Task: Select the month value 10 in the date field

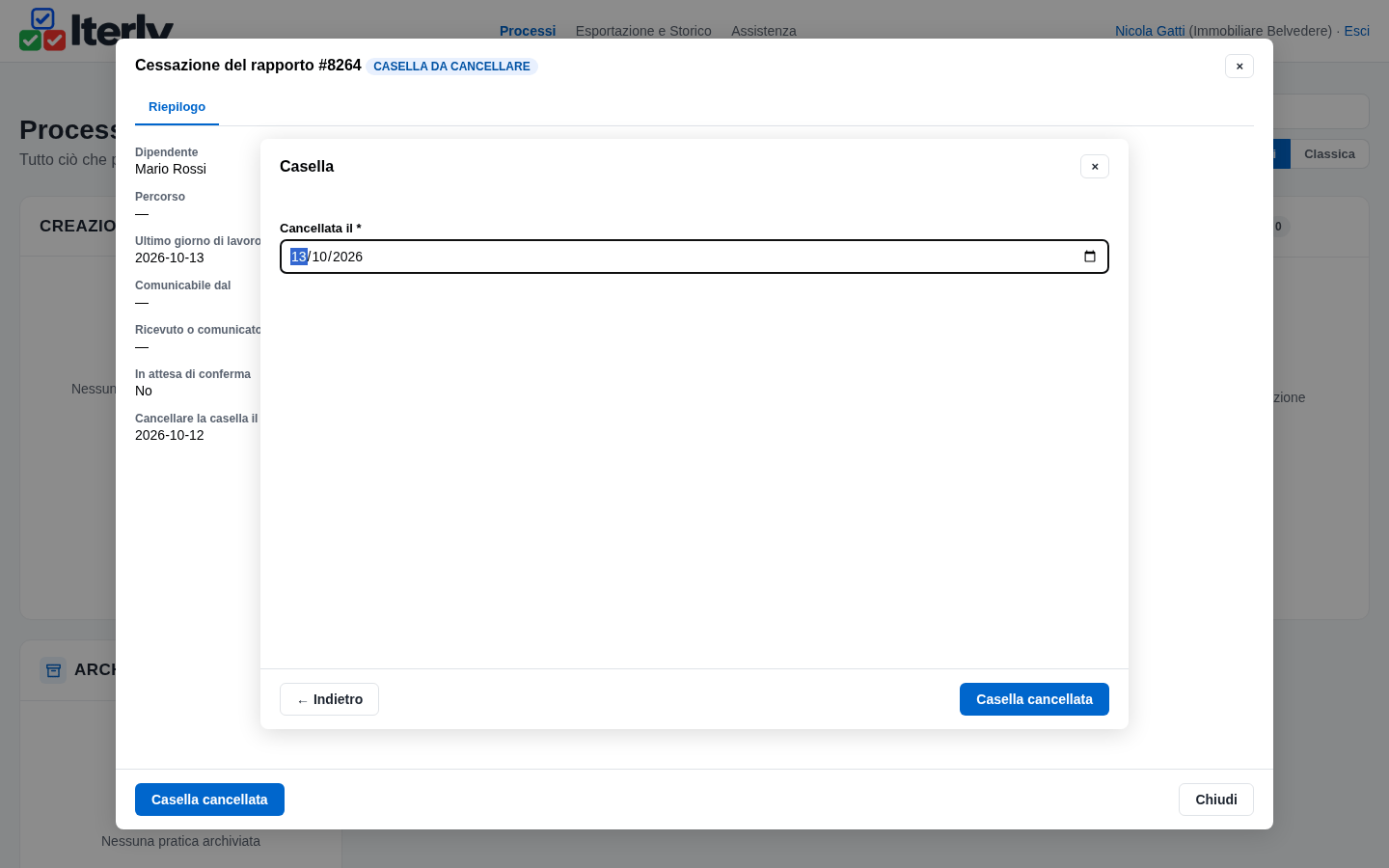Action: [x=320, y=257]
